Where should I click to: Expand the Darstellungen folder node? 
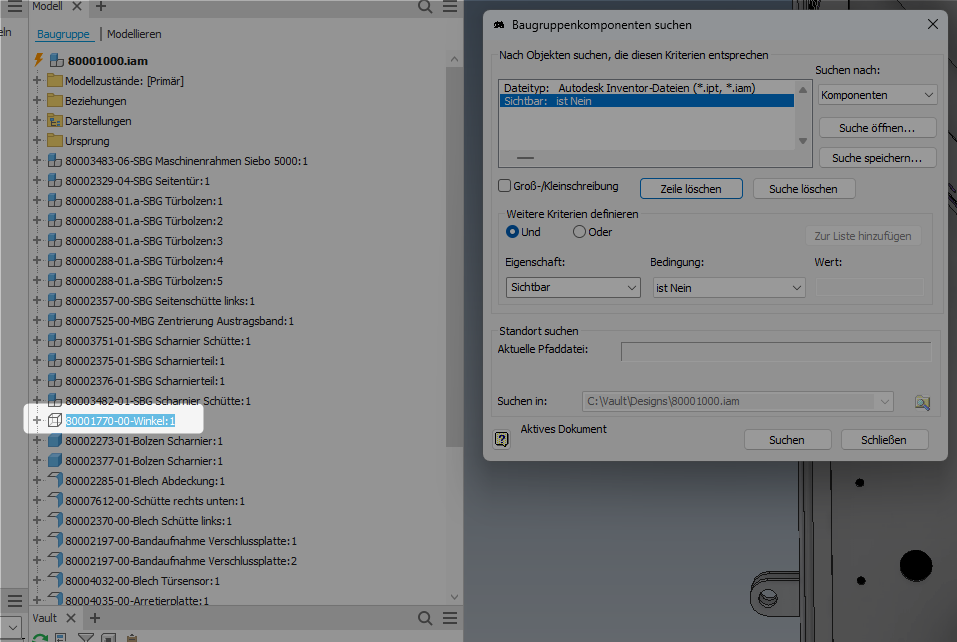(37, 120)
